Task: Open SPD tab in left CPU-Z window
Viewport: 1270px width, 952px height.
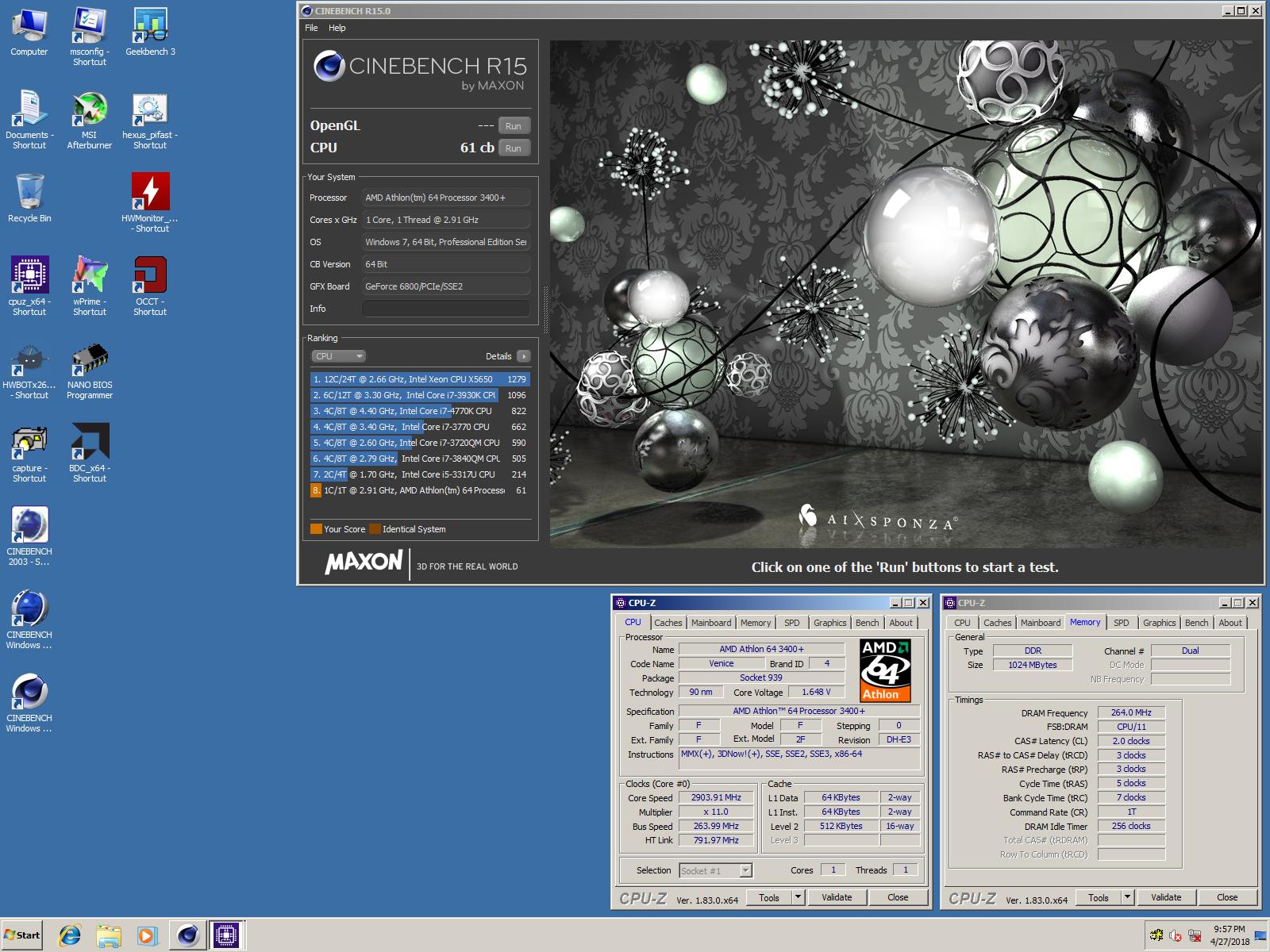Action: [792, 623]
